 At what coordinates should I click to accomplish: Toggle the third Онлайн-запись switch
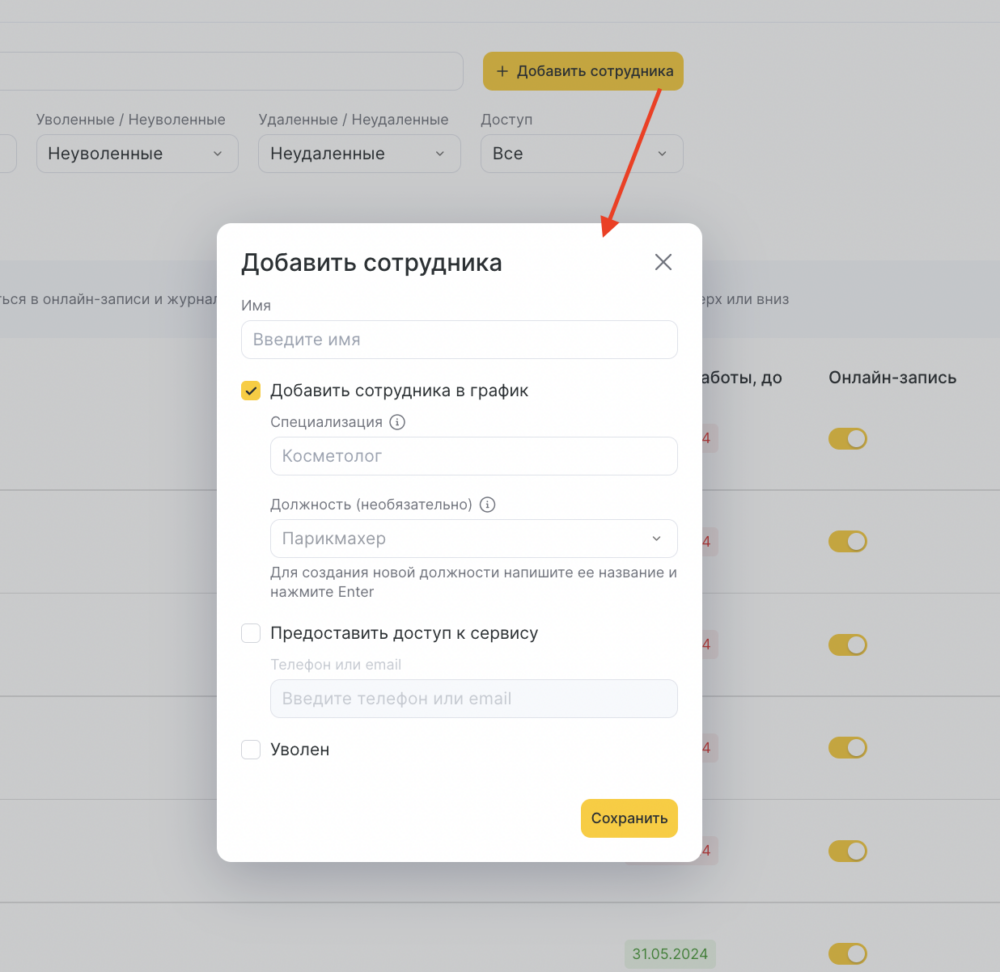848,645
